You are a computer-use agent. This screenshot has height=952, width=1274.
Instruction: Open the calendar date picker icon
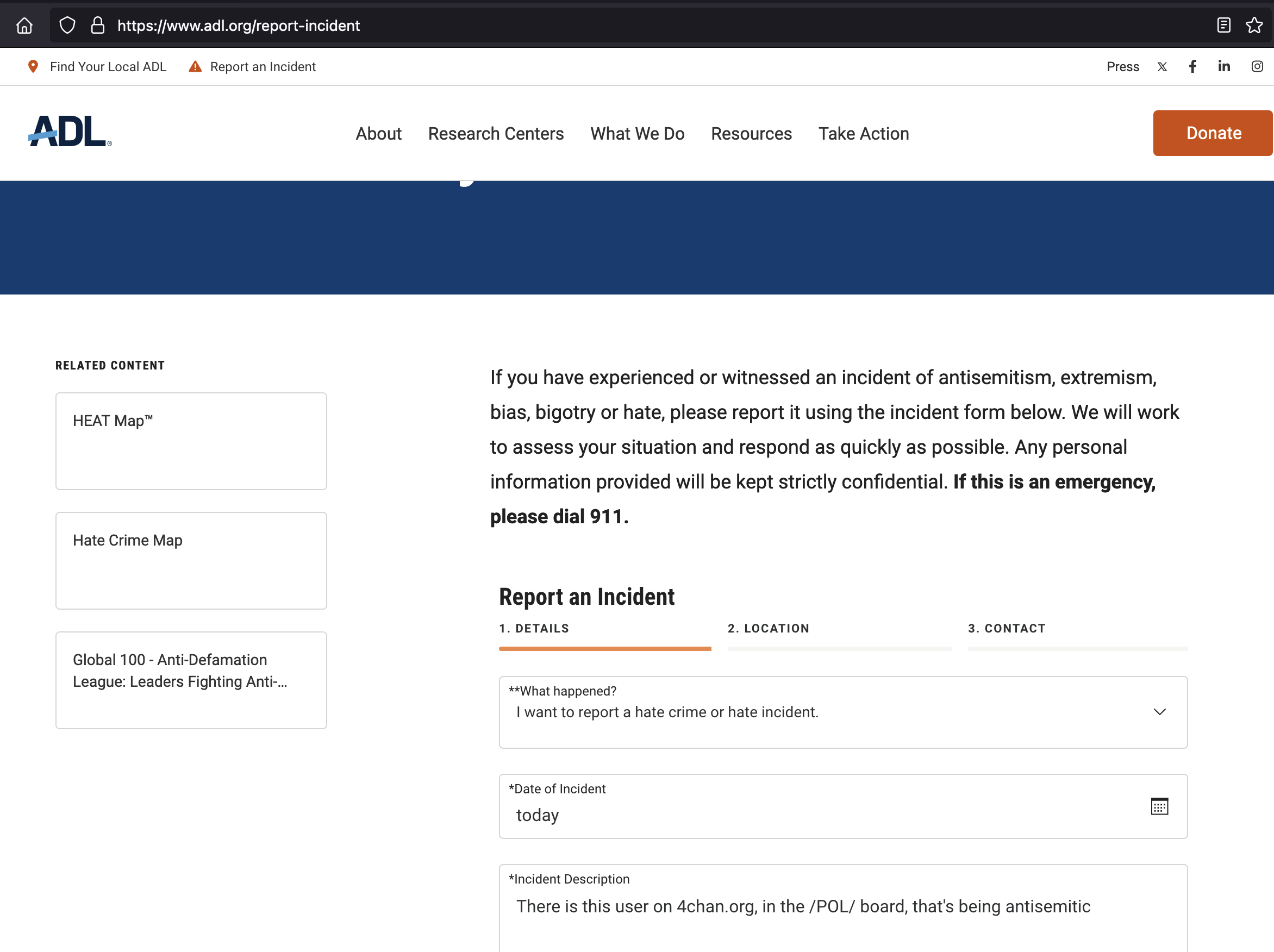click(x=1159, y=806)
